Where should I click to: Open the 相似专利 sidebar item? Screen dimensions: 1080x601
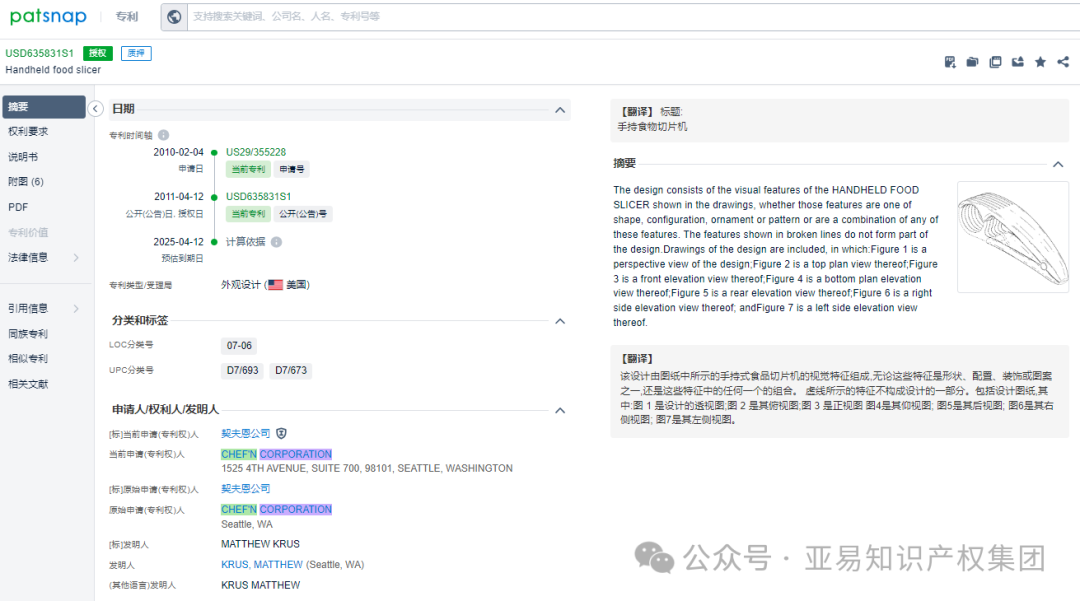[x=28, y=359]
